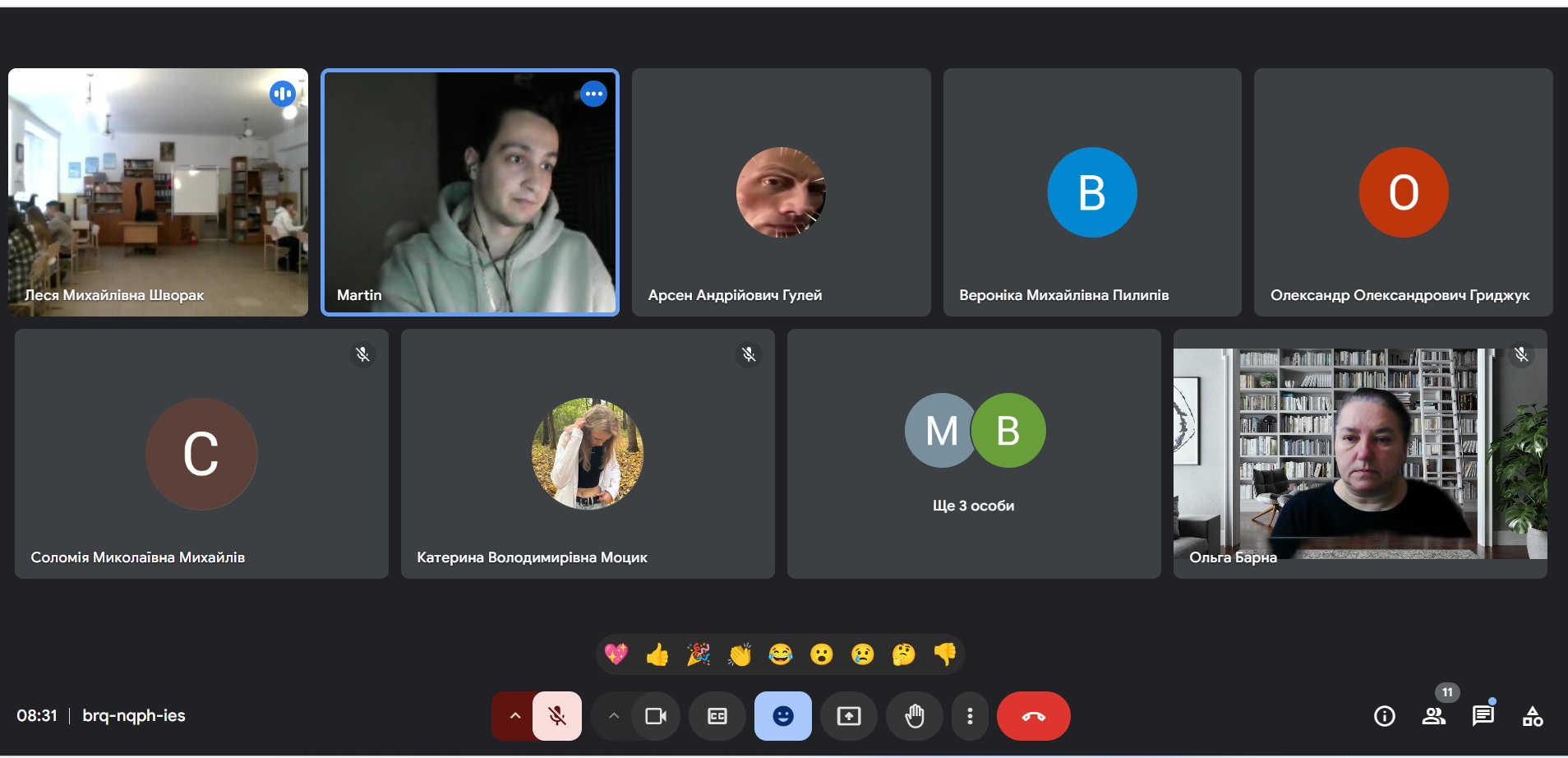This screenshot has width=1568, height=758.
Task: Send the sparkling heart reaction
Action: (x=616, y=654)
